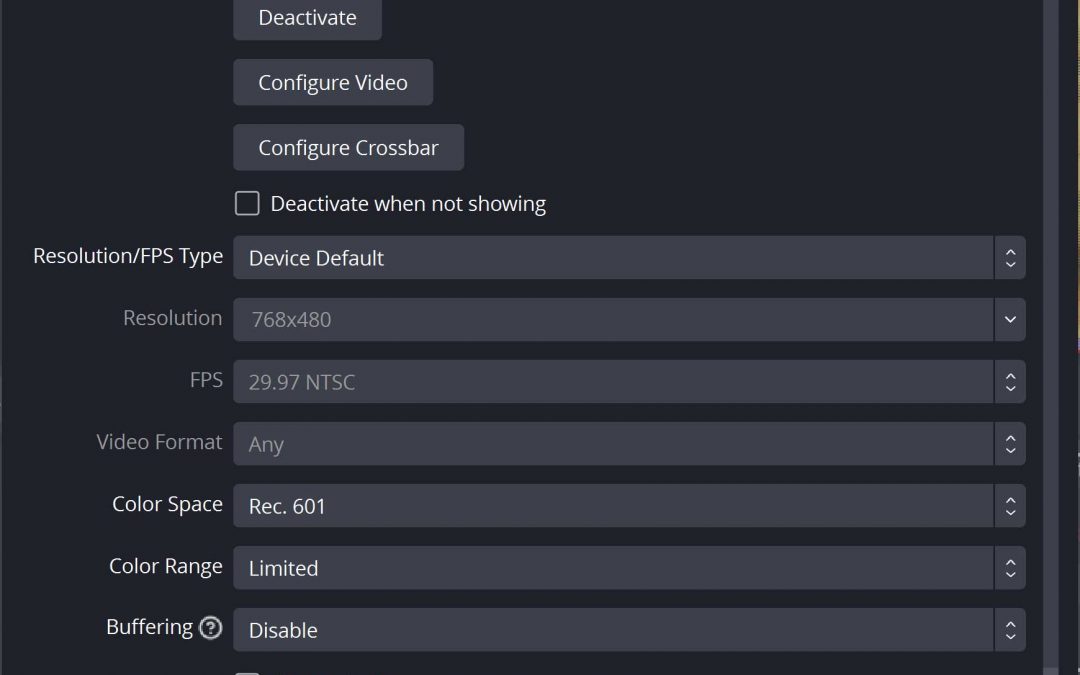1080x675 pixels.
Task: Click the FPS field showing 29.97 NTSC
Action: click(x=612, y=382)
